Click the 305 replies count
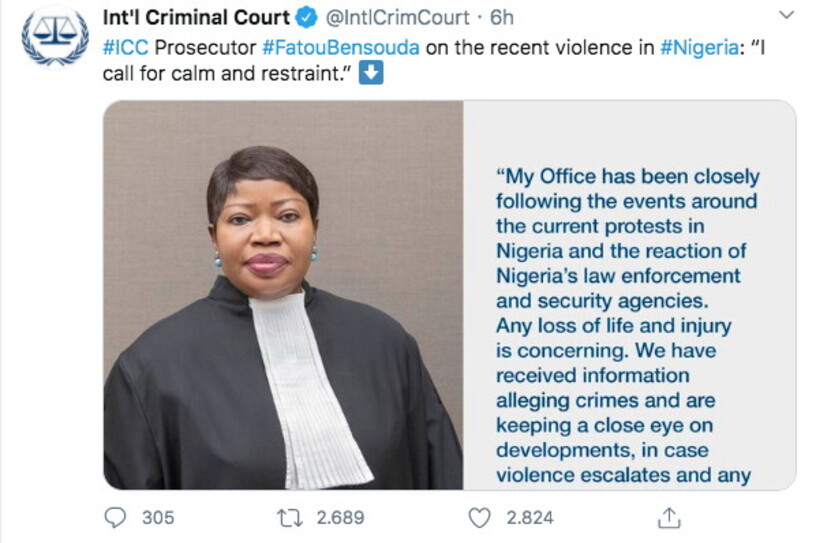This screenshot has width=816, height=543. (157, 517)
